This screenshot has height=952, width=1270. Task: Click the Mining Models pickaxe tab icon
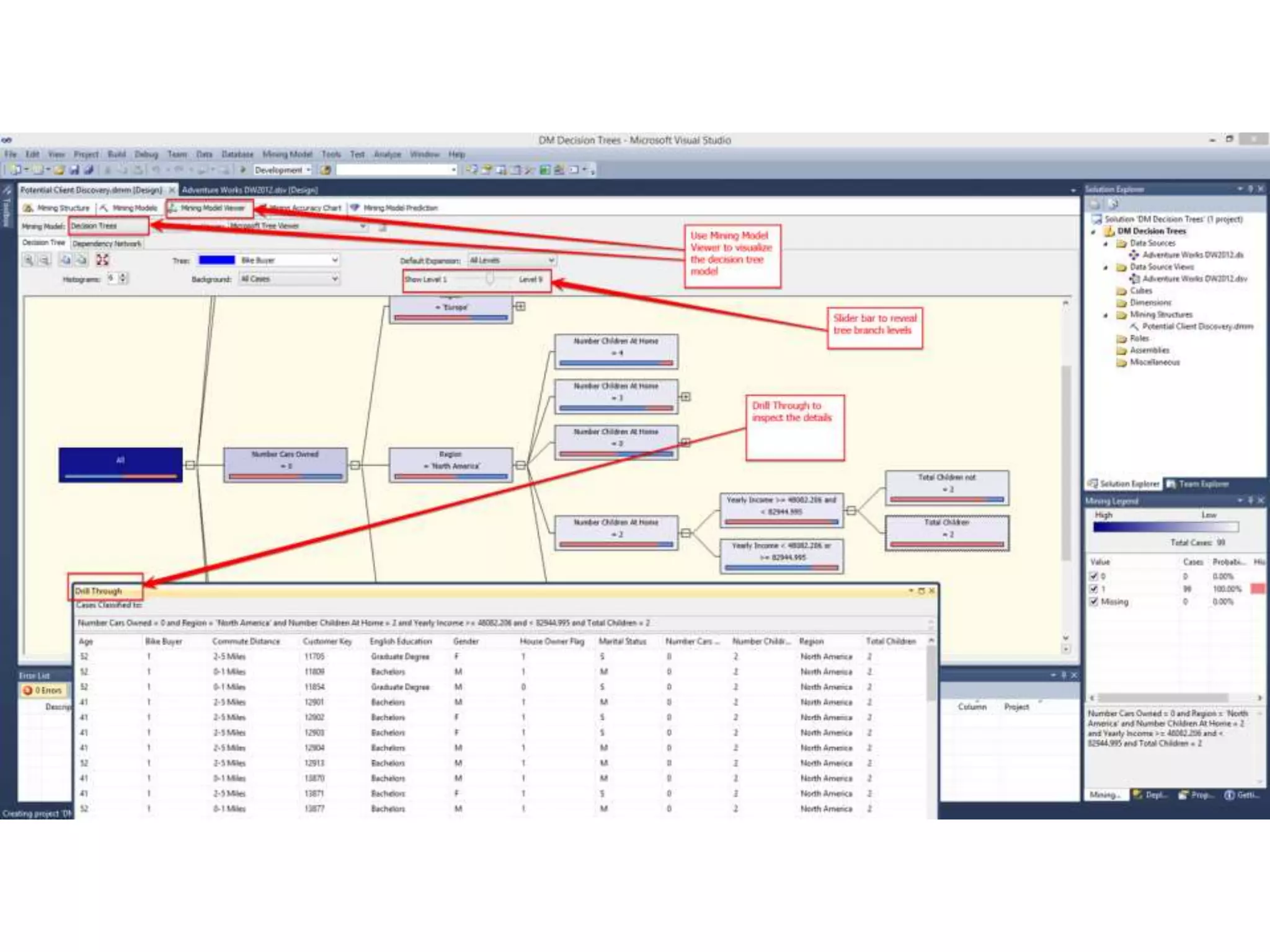pyautogui.click(x=104, y=208)
